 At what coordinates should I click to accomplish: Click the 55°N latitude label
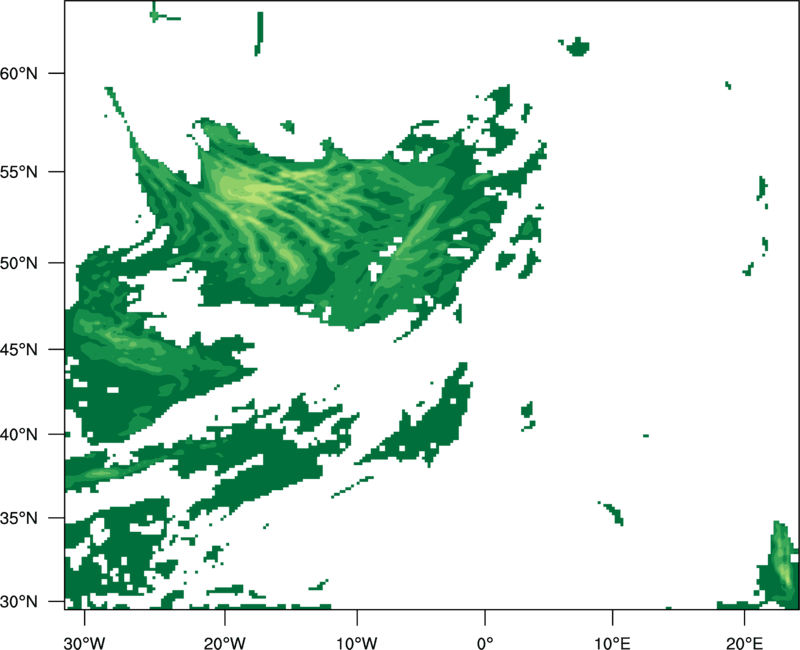tap(18, 172)
